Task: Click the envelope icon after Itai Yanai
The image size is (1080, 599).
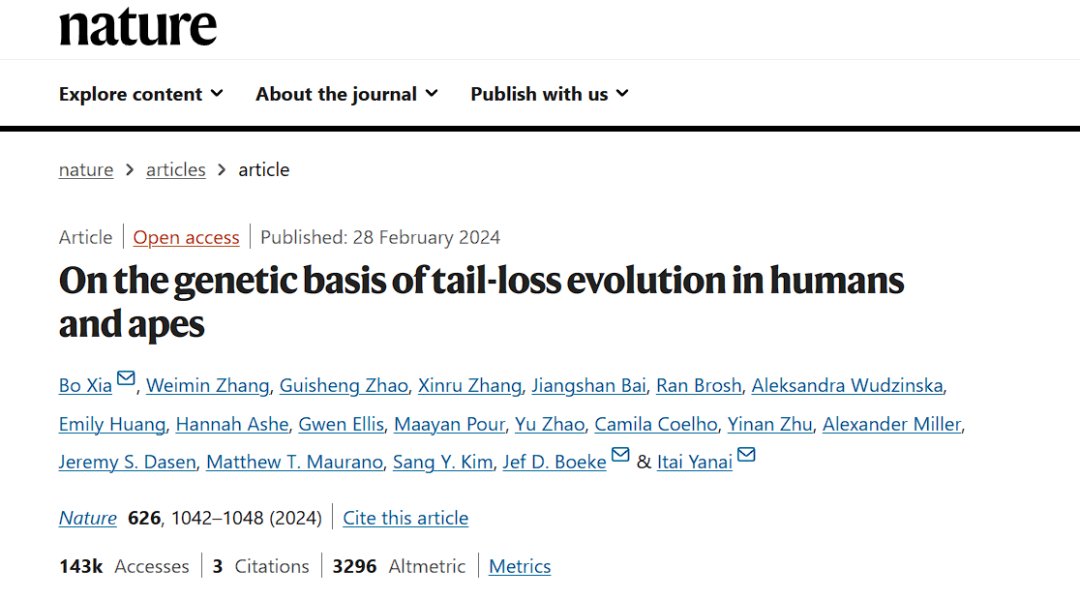Action: pyautogui.click(x=747, y=454)
